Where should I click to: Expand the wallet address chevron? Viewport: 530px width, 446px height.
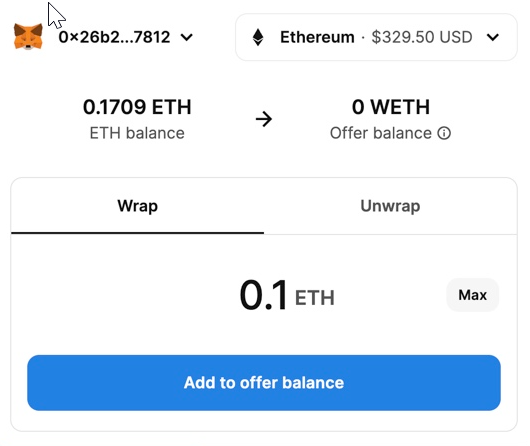point(187,37)
